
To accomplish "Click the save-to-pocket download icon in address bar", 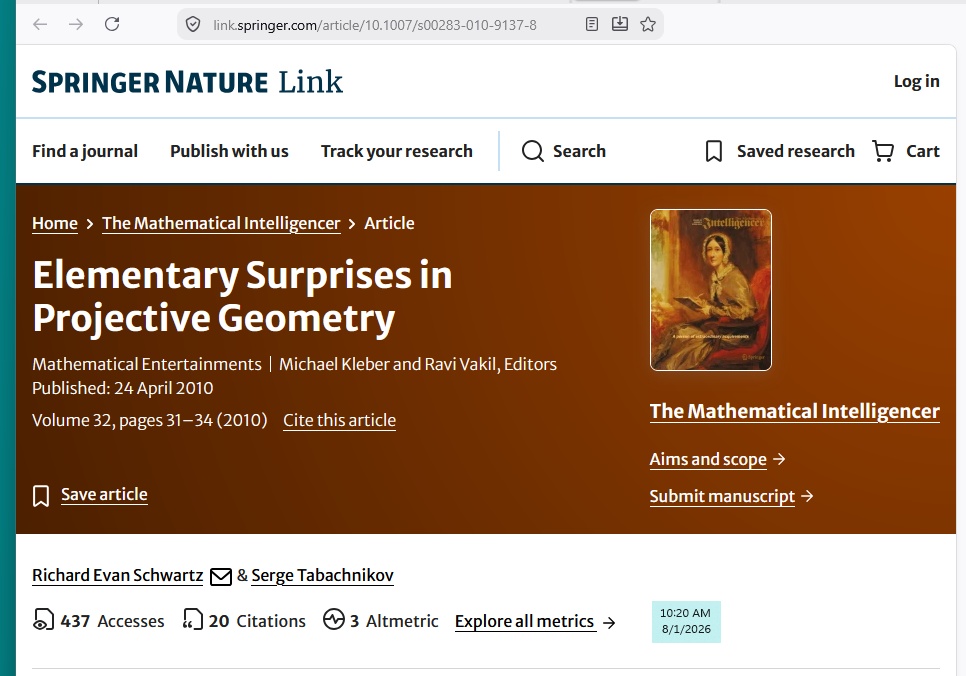I will pos(620,25).
